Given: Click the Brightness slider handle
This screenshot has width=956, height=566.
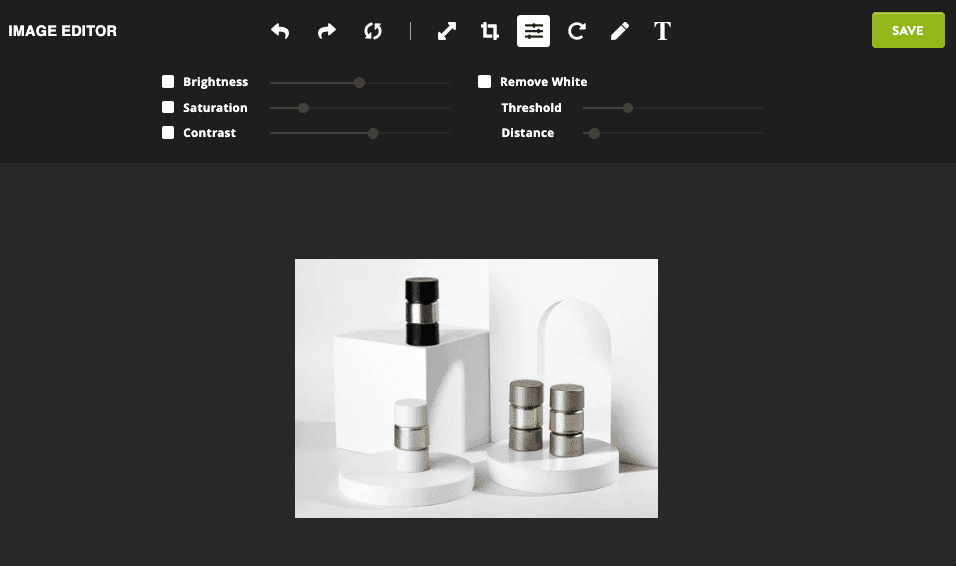Looking at the screenshot, I should [359, 82].
